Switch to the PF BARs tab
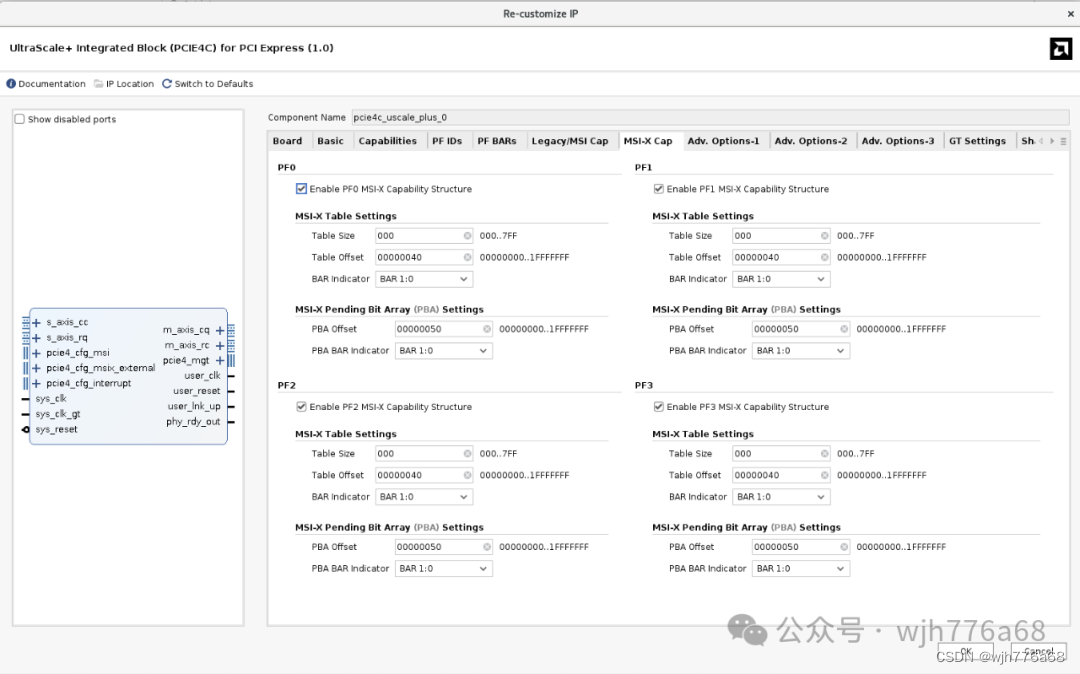 [497, 141]
